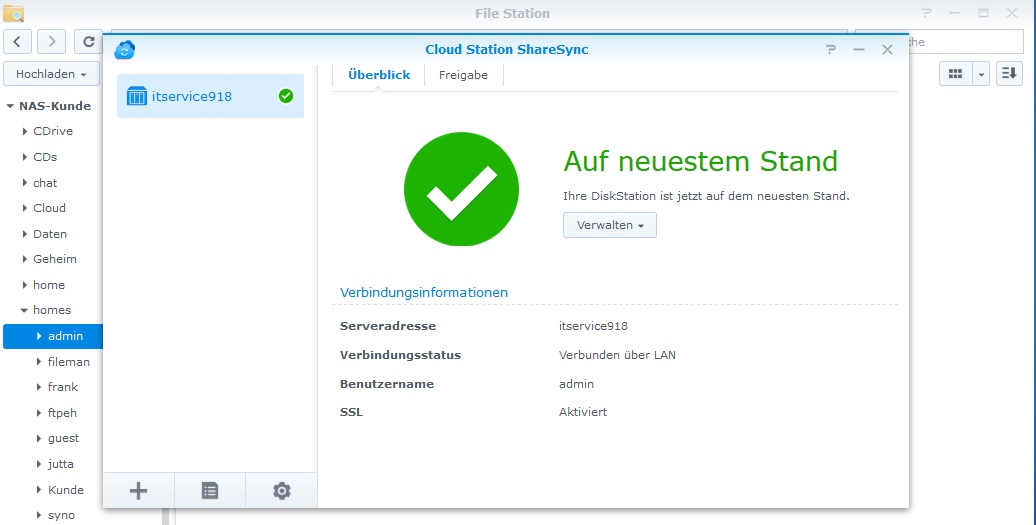Screen dimensions: 1036x525
Task: Close the Cloud Station ShareSync window
Action: coord(887,50)
